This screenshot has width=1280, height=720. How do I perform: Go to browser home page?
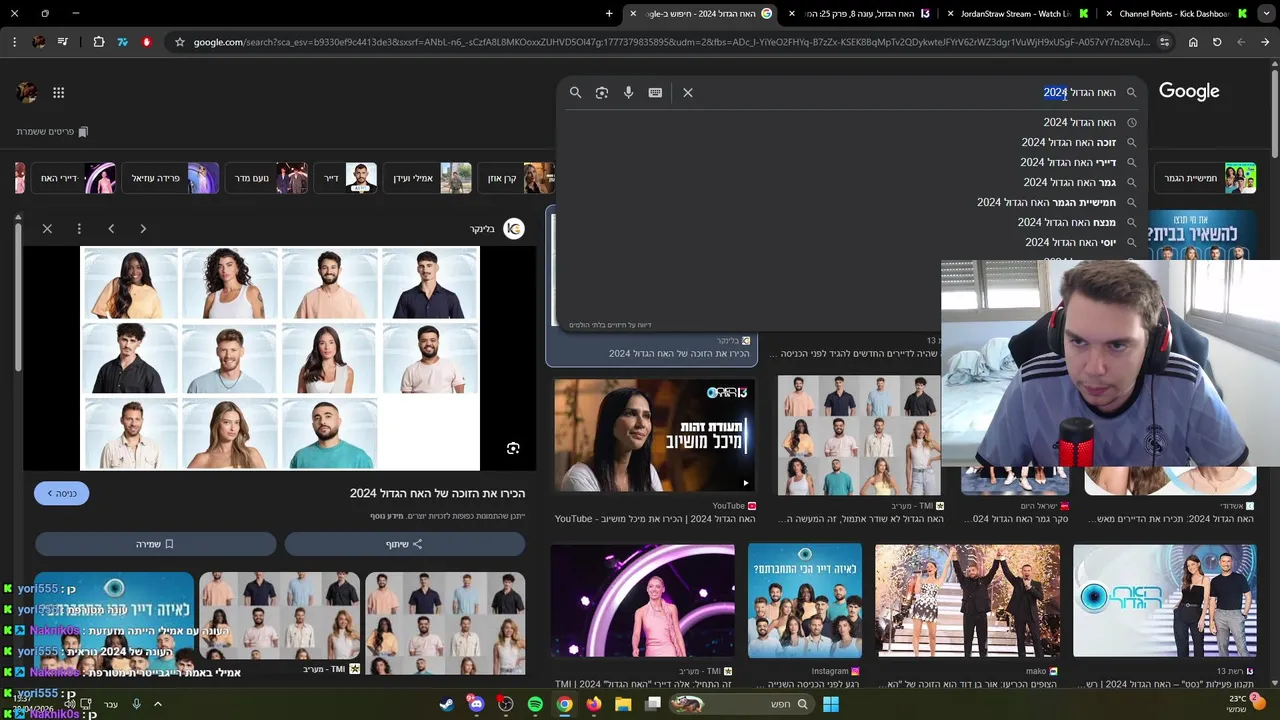click(1193, 42)
